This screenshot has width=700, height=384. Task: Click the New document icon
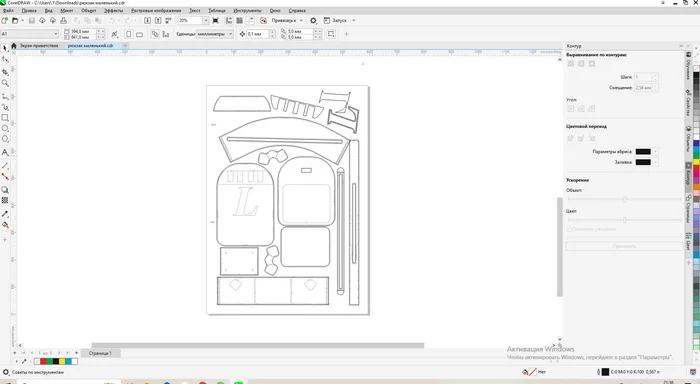[4, 21]
